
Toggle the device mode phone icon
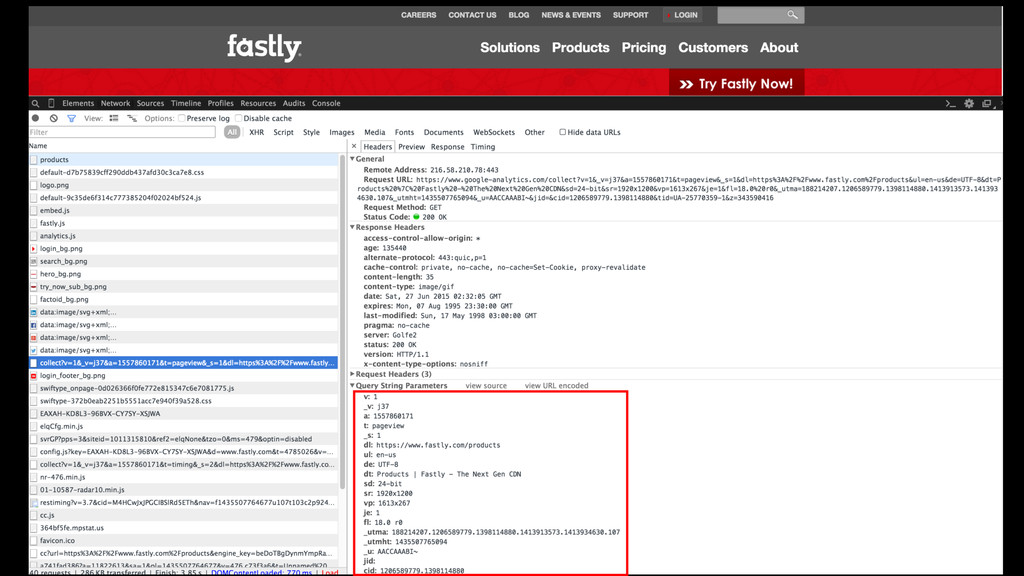pos(51,103)
